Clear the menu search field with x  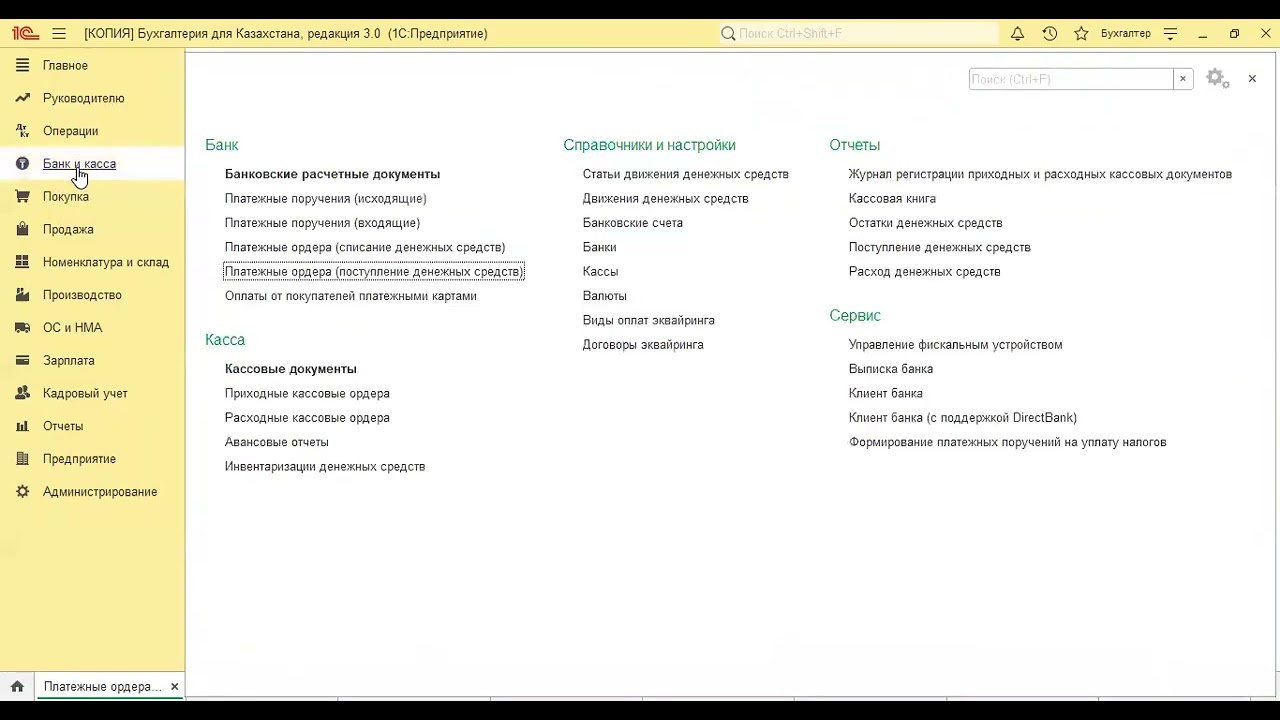1183,79
